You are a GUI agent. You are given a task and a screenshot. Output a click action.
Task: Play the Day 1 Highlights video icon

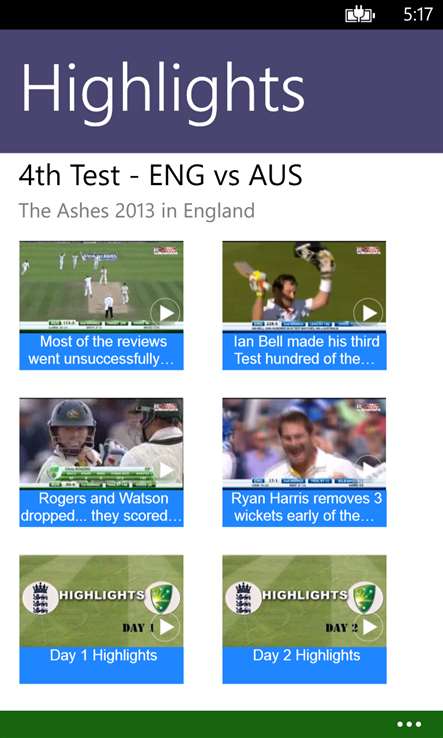click(x=166, y=626)
